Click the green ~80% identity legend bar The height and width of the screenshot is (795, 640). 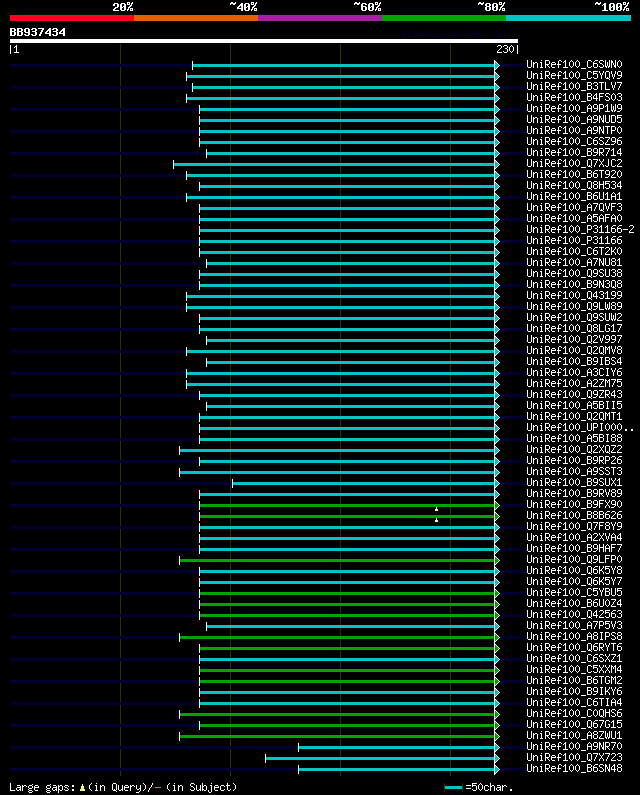coord(444,18)
